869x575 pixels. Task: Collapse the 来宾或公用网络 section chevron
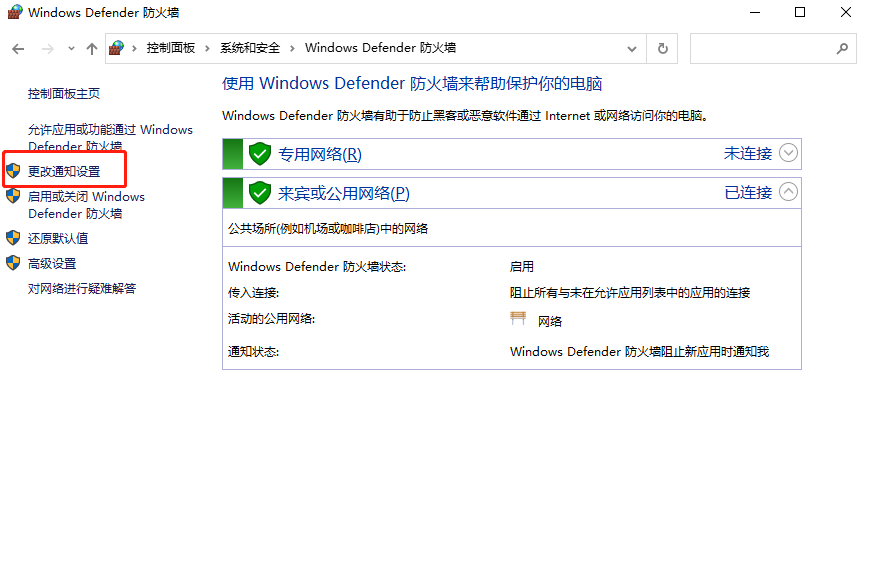(x=788, y=192)
